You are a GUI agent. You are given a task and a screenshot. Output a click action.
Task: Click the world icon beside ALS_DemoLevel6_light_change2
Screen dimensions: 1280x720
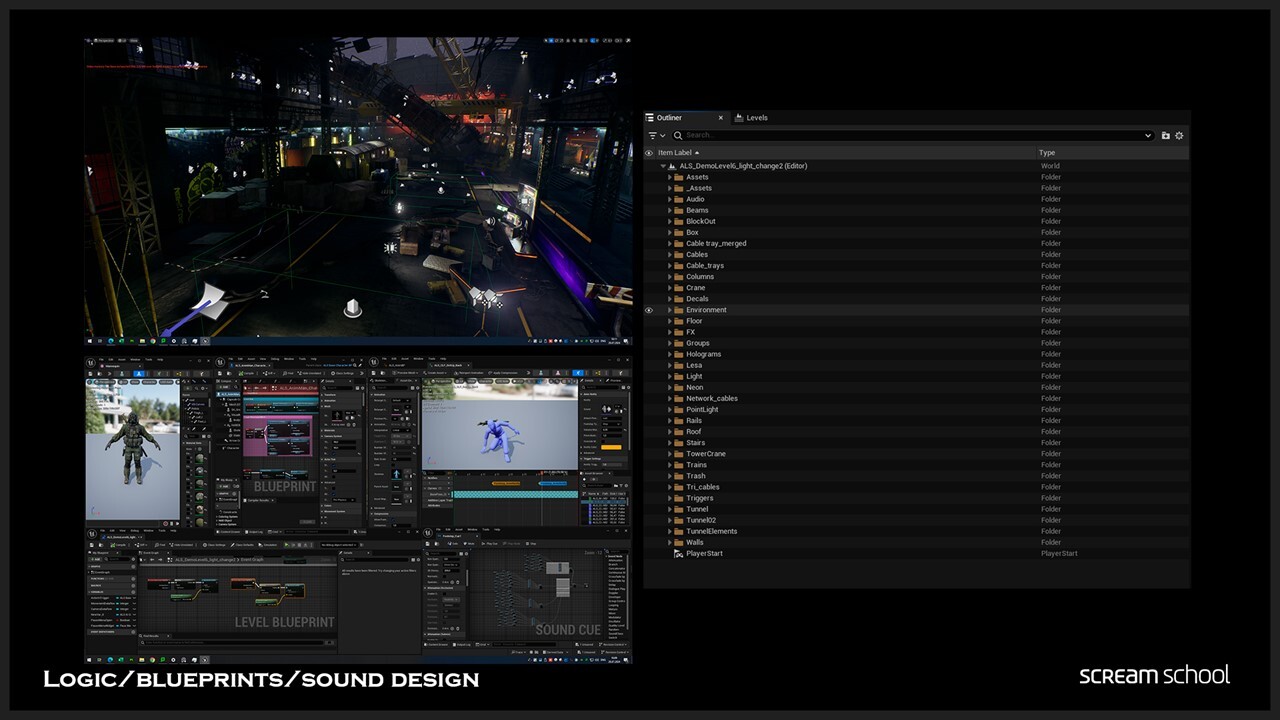[x=672, y=166]
